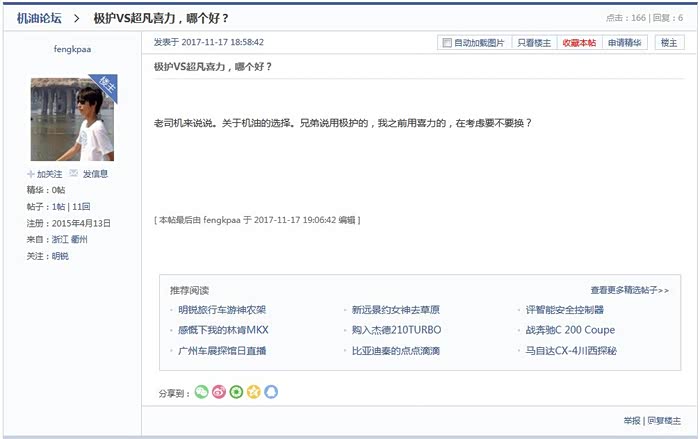Expand 查看更多精选帖子 list
Image resolution: width=700 pixels, height=439 pixels.
(x=629, y=290)
